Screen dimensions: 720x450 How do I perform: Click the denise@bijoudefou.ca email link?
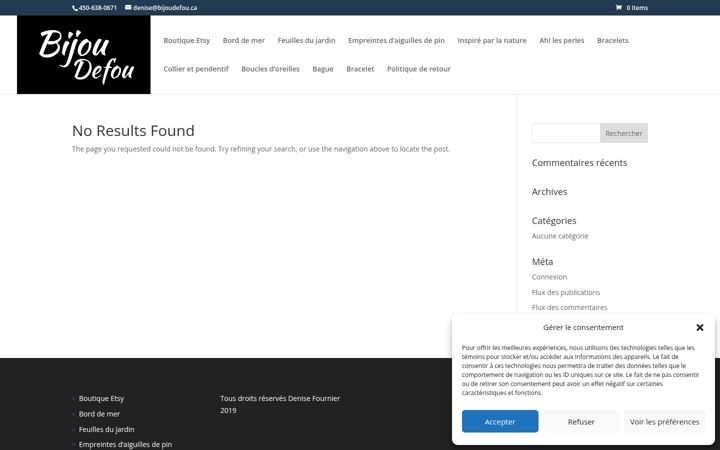(165, 8)
